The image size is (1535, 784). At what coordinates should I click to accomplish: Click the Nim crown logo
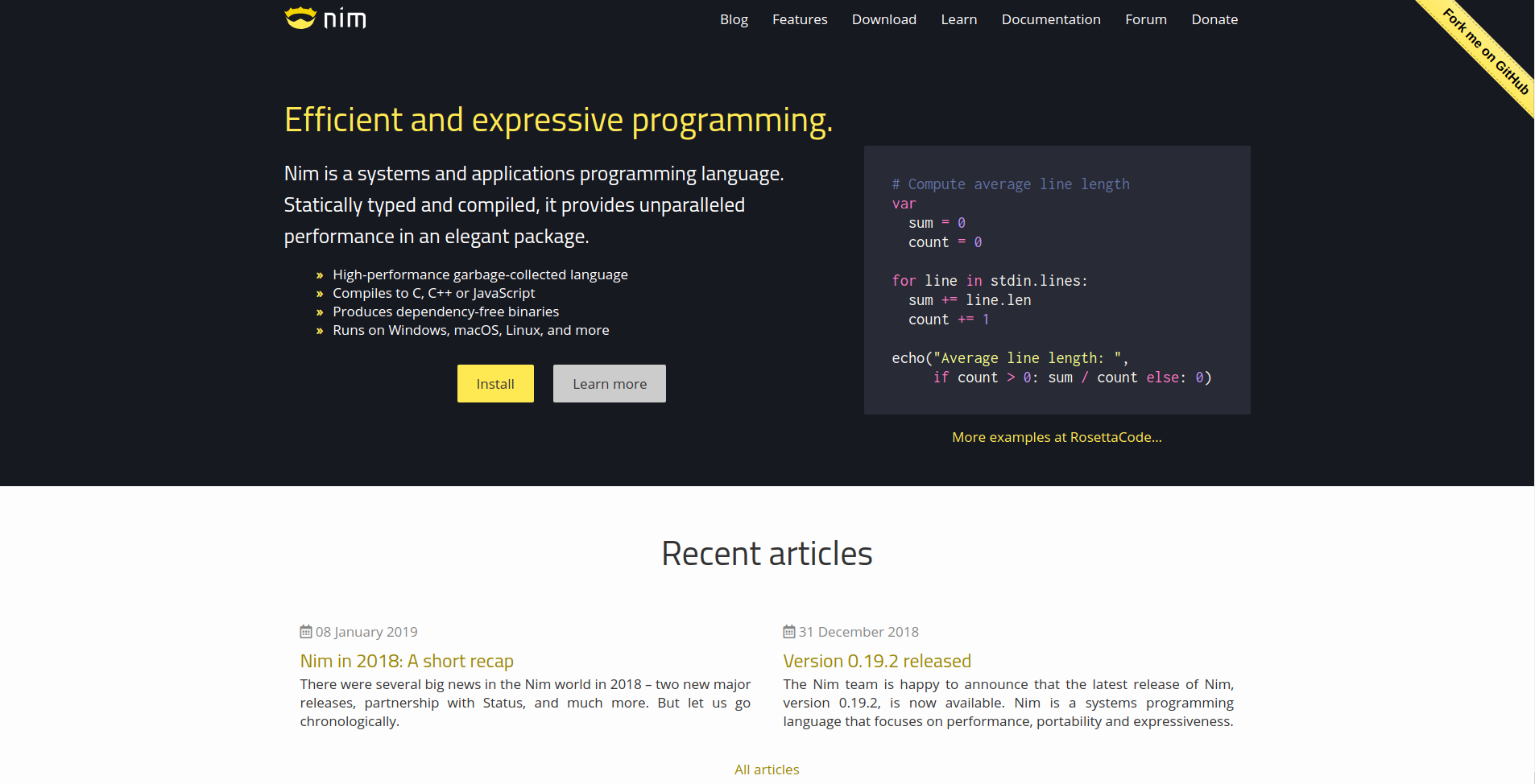(301, 18)
